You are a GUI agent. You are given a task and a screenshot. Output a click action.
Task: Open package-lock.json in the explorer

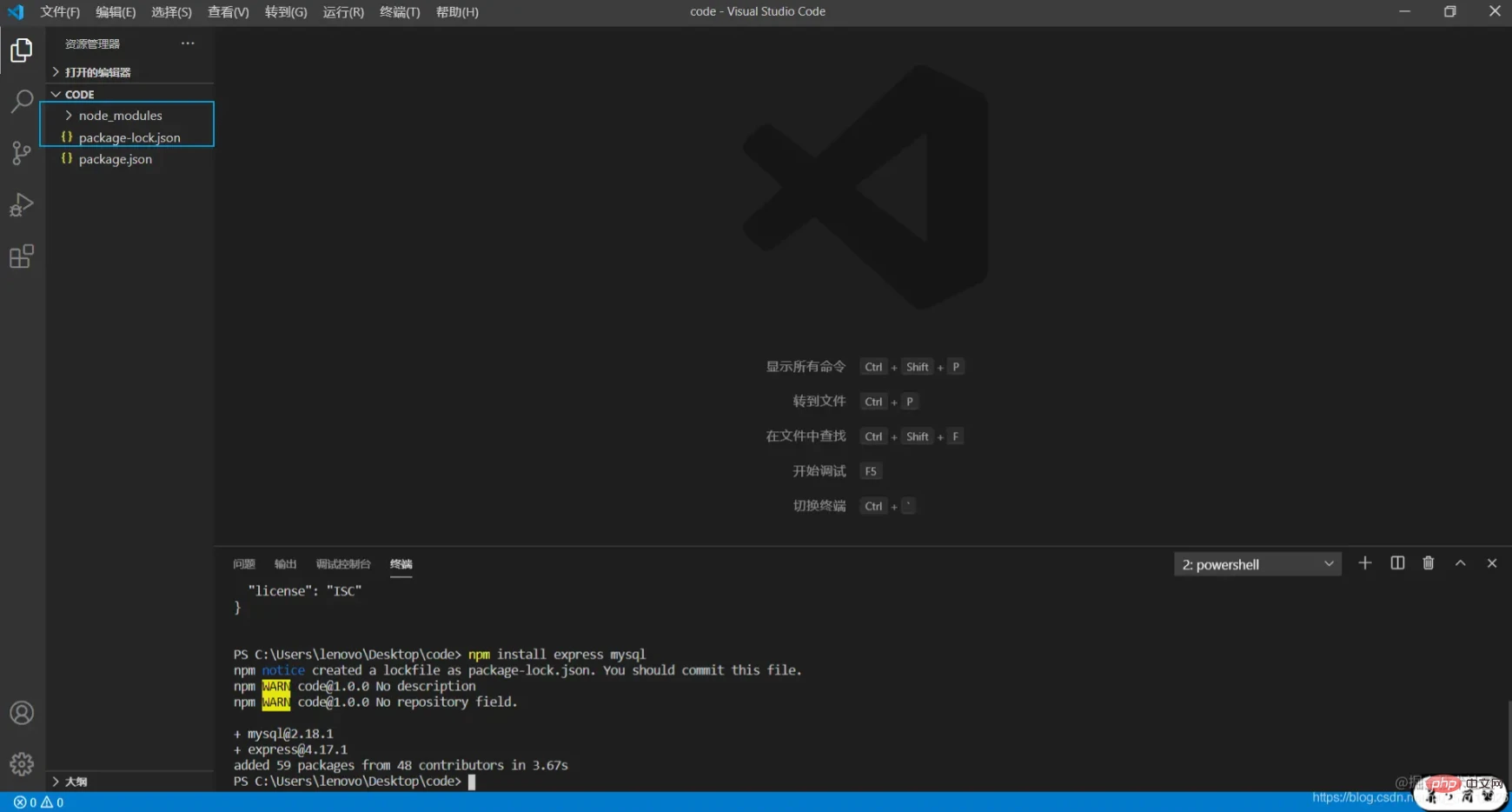[128, 137]
